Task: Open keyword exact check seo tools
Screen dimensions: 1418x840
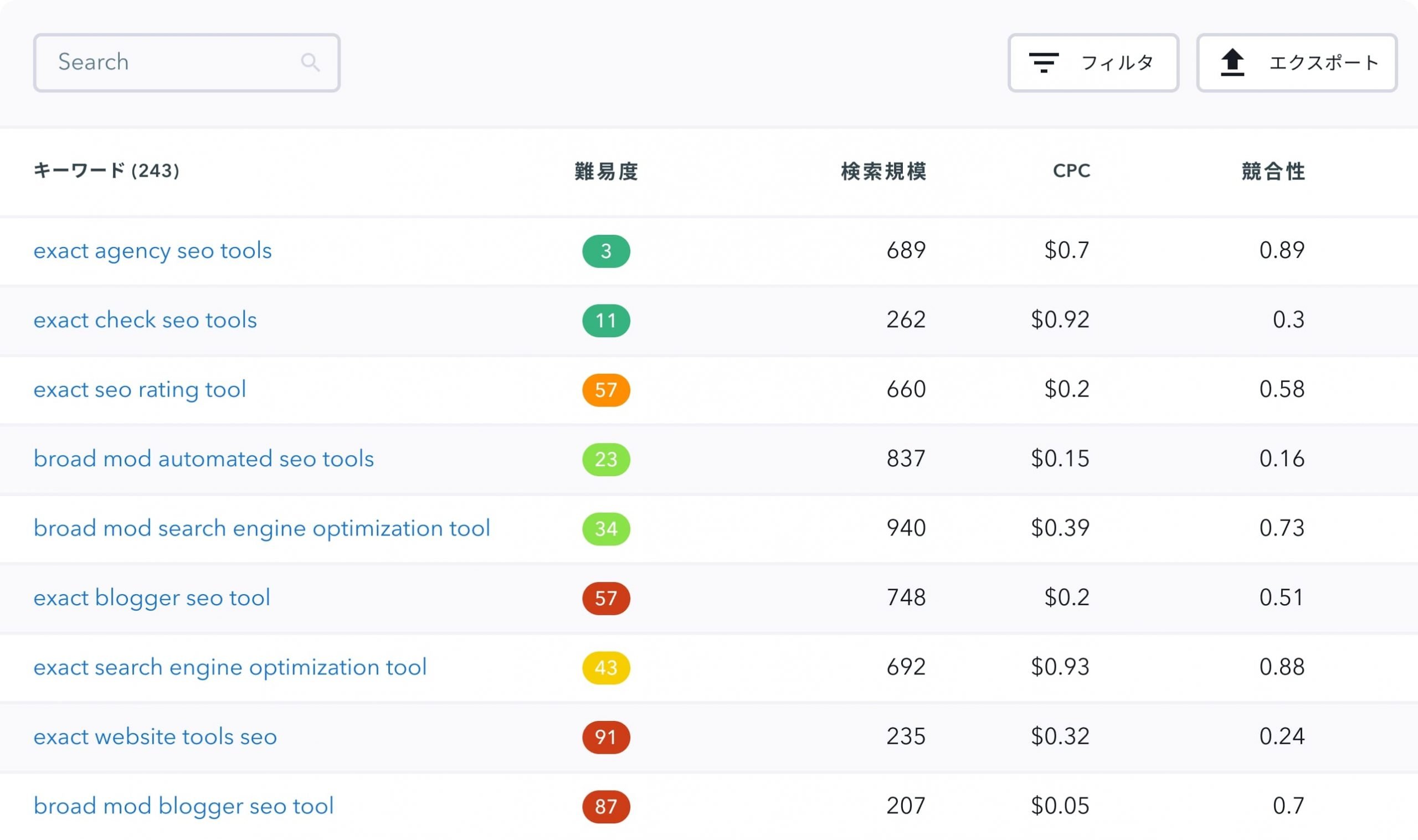Action: (146, 321)
